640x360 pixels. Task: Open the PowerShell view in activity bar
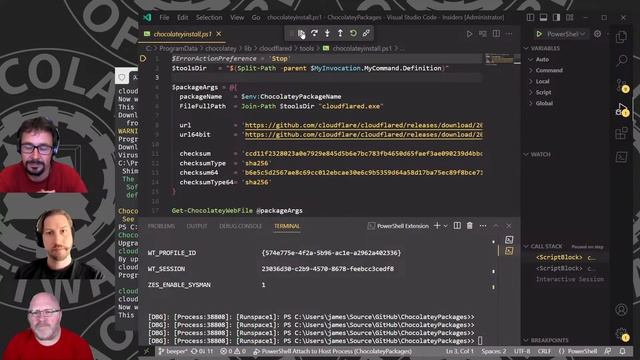pyautogui.click(x=622, y=157)
